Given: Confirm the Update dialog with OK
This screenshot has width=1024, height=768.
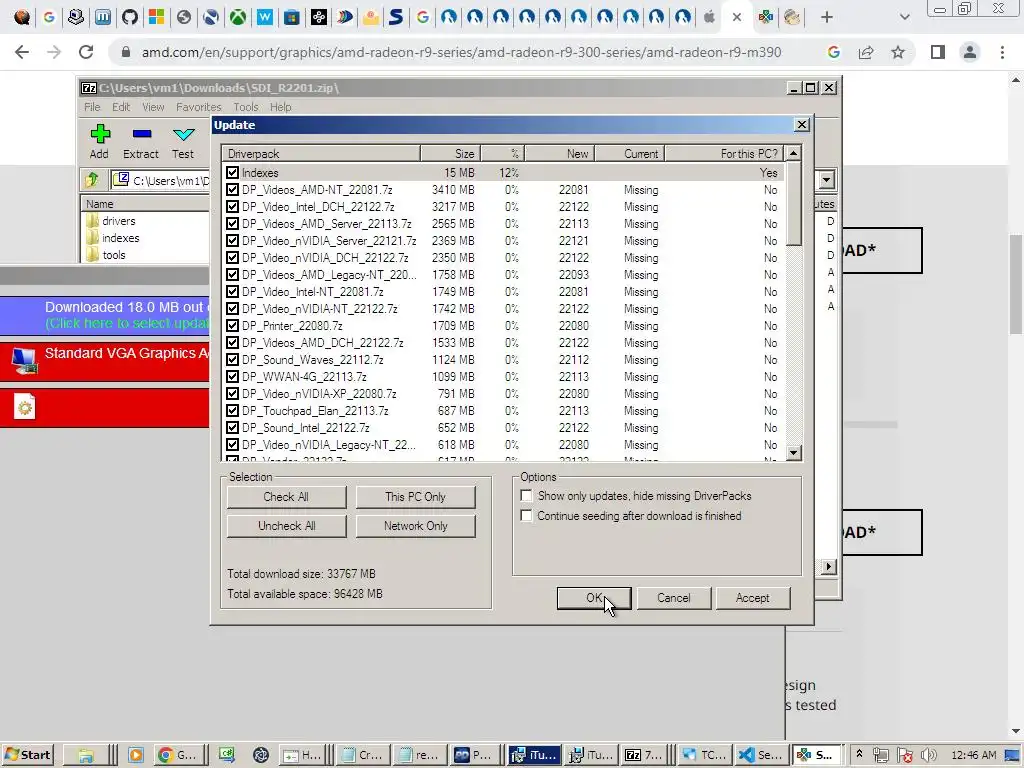Looking at the screenshot, I should 594,598.
